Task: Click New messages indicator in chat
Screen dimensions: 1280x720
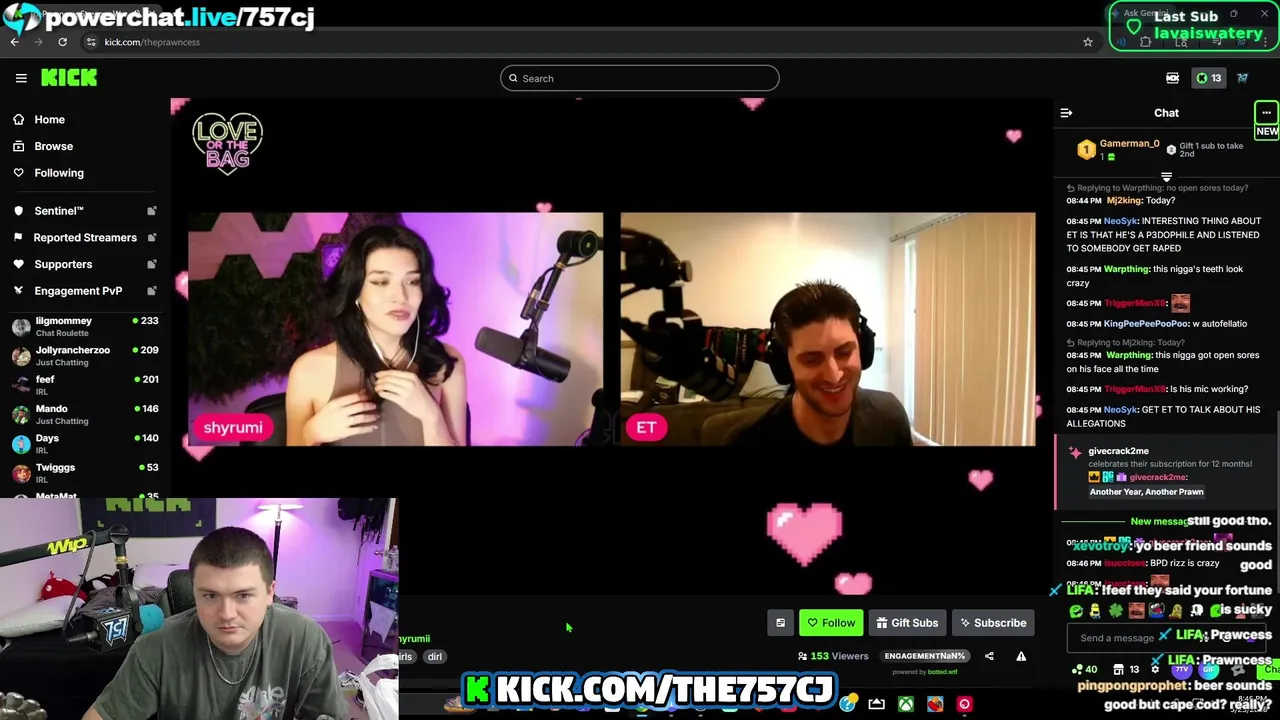Action: (x=1160, y=521)
